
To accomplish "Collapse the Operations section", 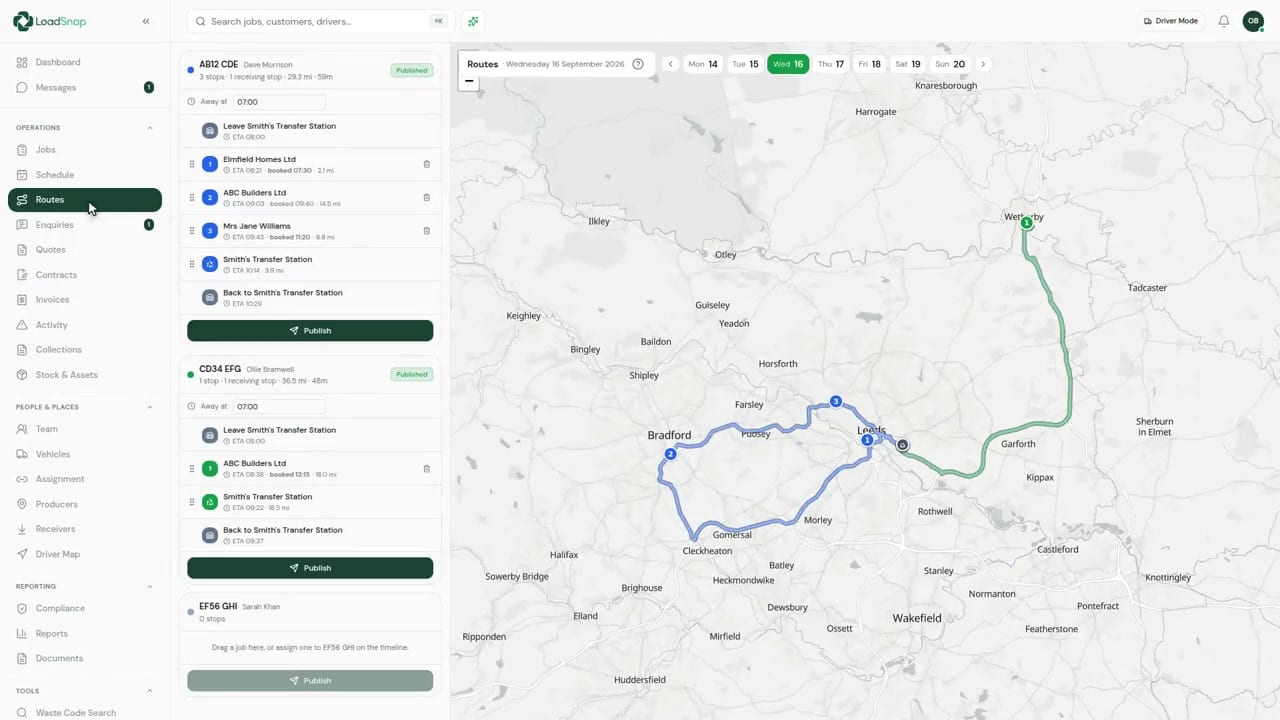I will click(150, 128).
